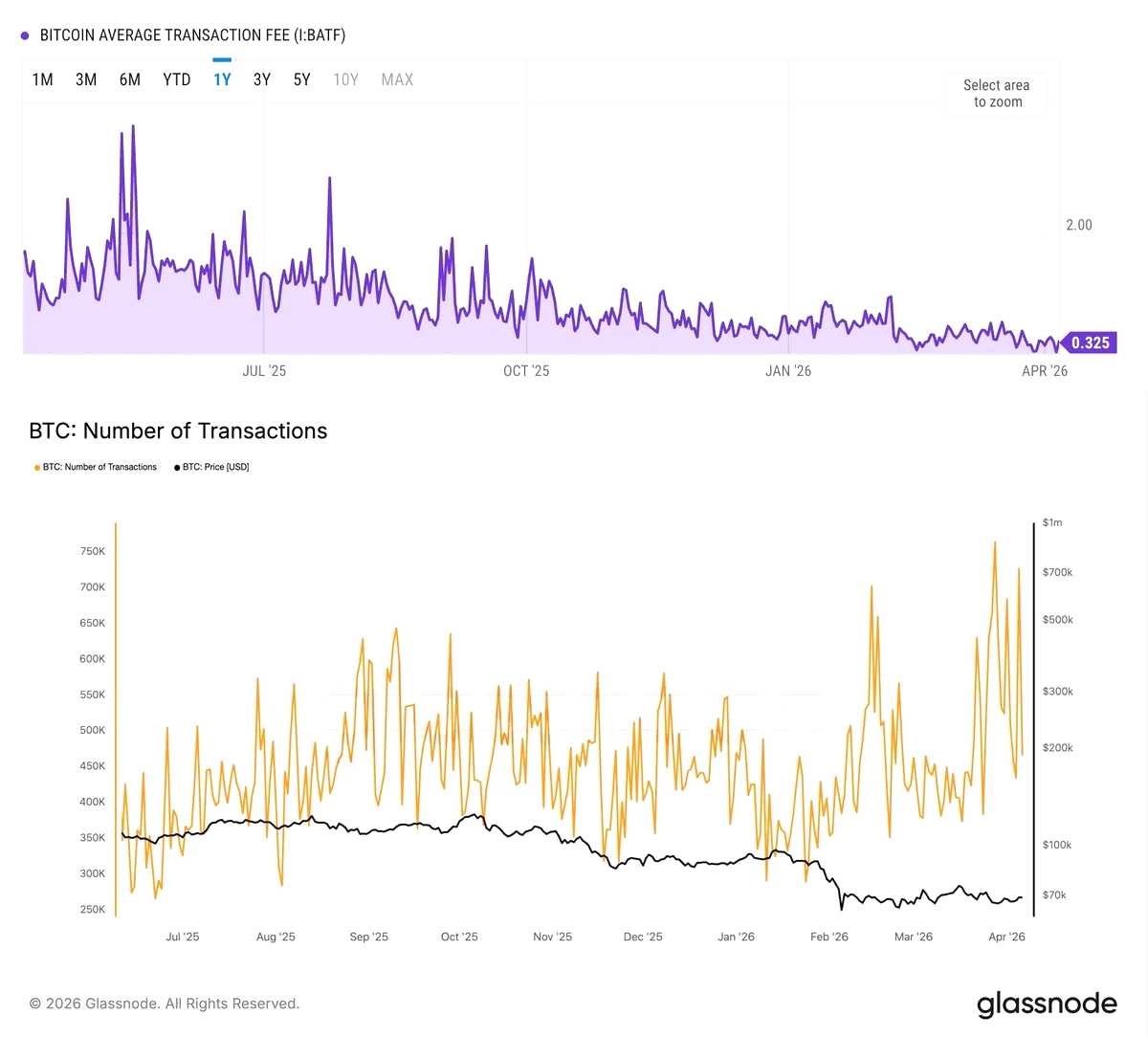Click the Glassnode copyright notice text

(165, 1004)
